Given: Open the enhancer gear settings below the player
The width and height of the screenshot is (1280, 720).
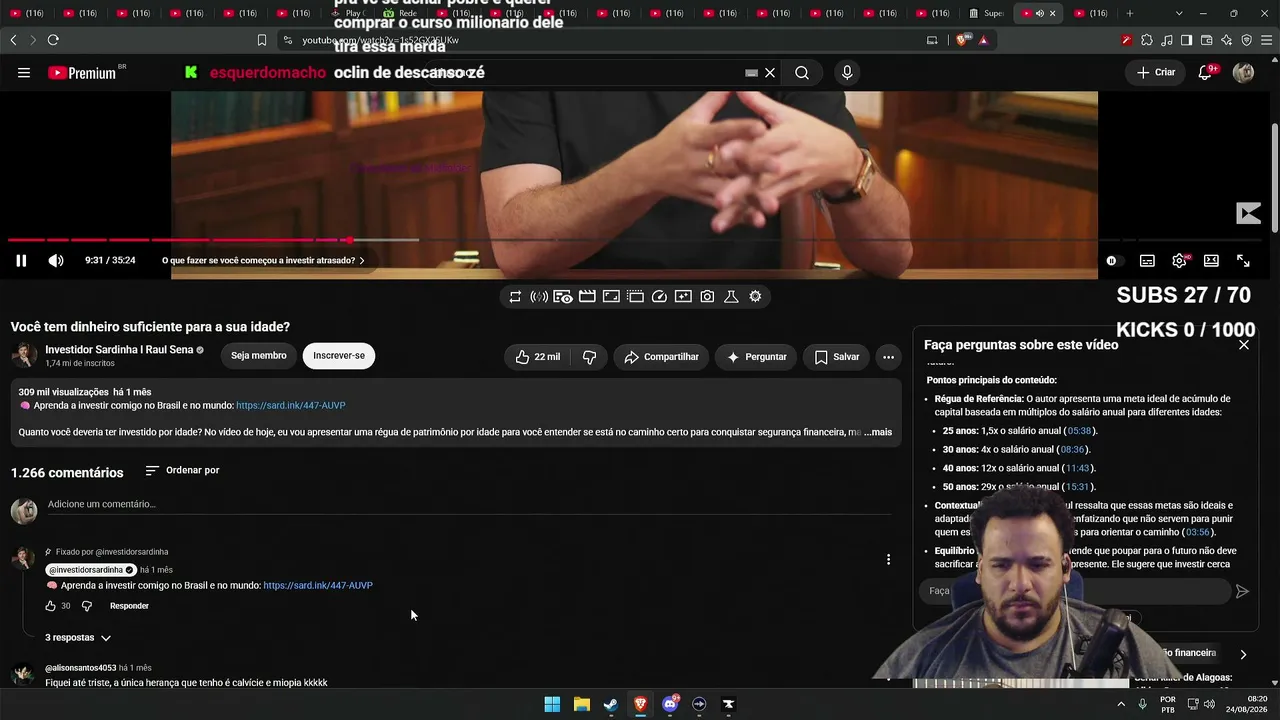Looking at the screenshot, I should (755, 297).
